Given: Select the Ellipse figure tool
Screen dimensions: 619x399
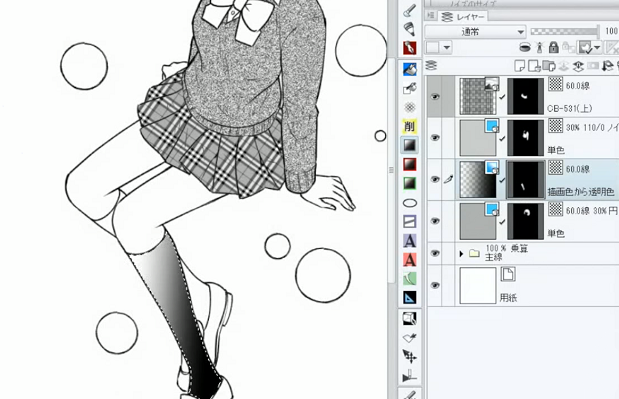Looking at the screenshot, I should coord(410,203).
